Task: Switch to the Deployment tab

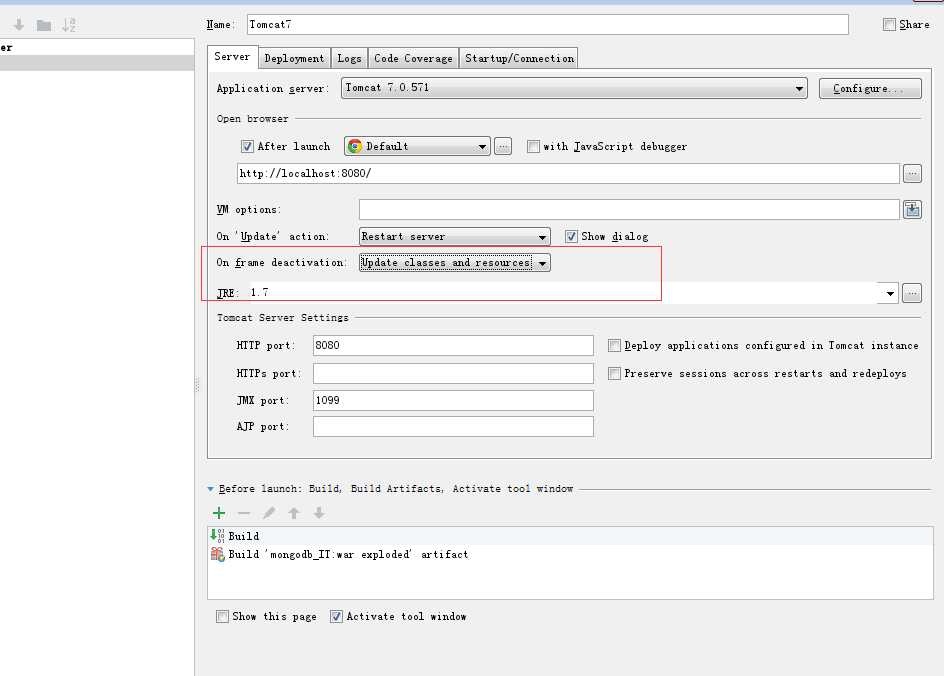Action: [294, 58]
